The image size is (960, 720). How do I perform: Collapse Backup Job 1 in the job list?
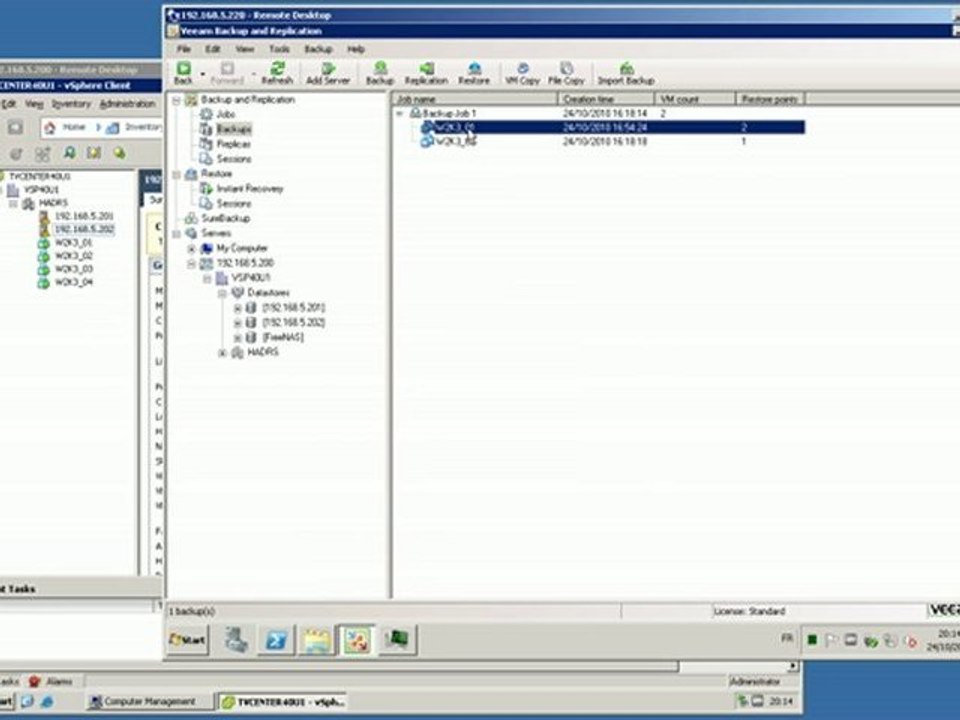click(x=400, y=114)
